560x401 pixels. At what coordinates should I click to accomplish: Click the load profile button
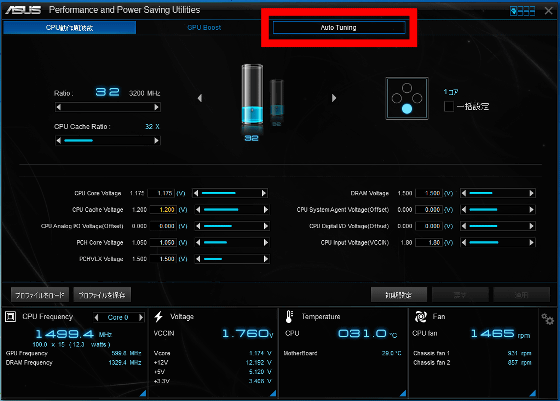[x=40, y=295]
